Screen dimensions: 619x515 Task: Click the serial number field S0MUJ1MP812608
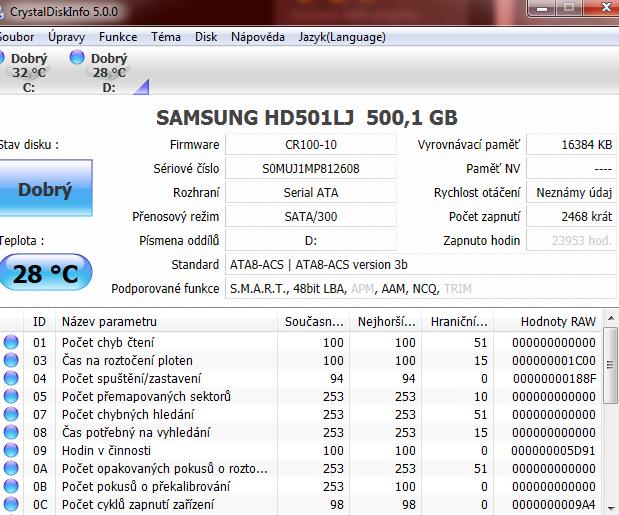click(311, 169)
